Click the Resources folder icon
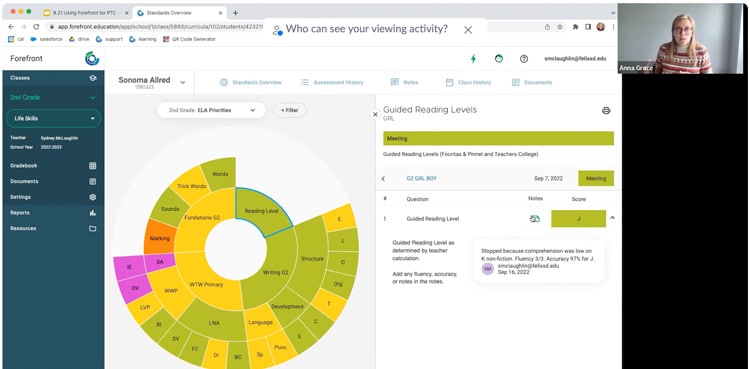750x369 pixels. point(93,229)
